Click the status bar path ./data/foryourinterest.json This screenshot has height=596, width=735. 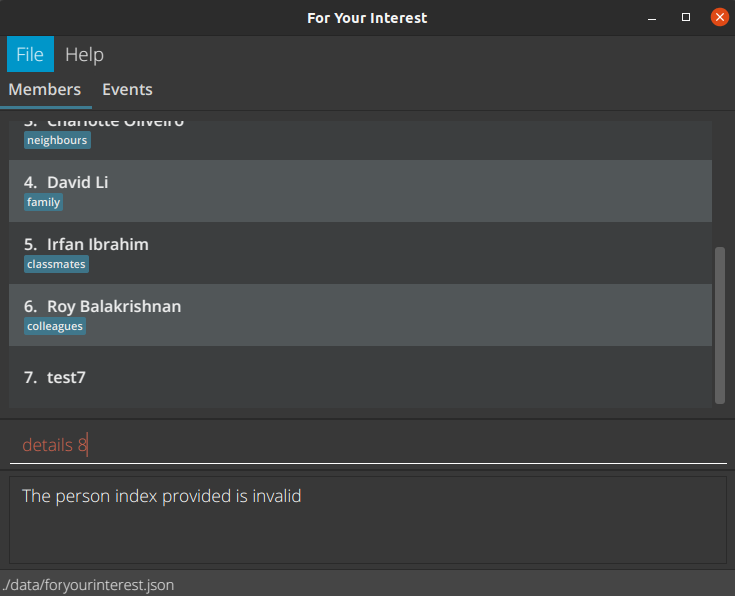pyautogui.click(x=88, y=585)
